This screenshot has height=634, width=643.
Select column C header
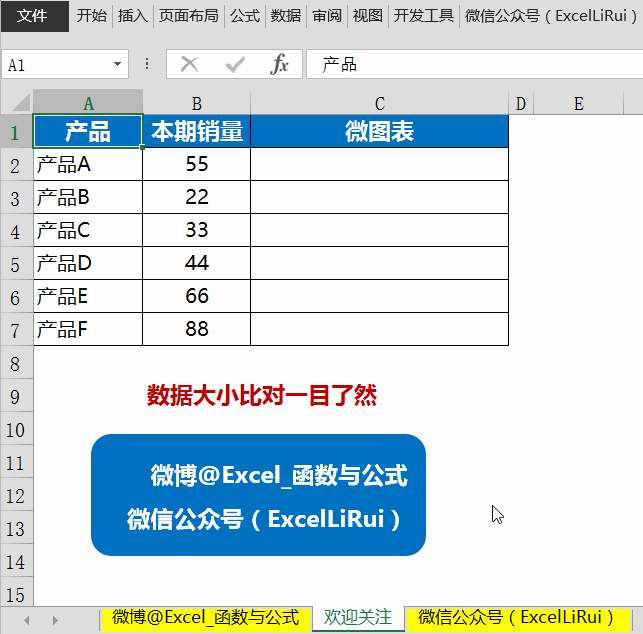[379, 103]
